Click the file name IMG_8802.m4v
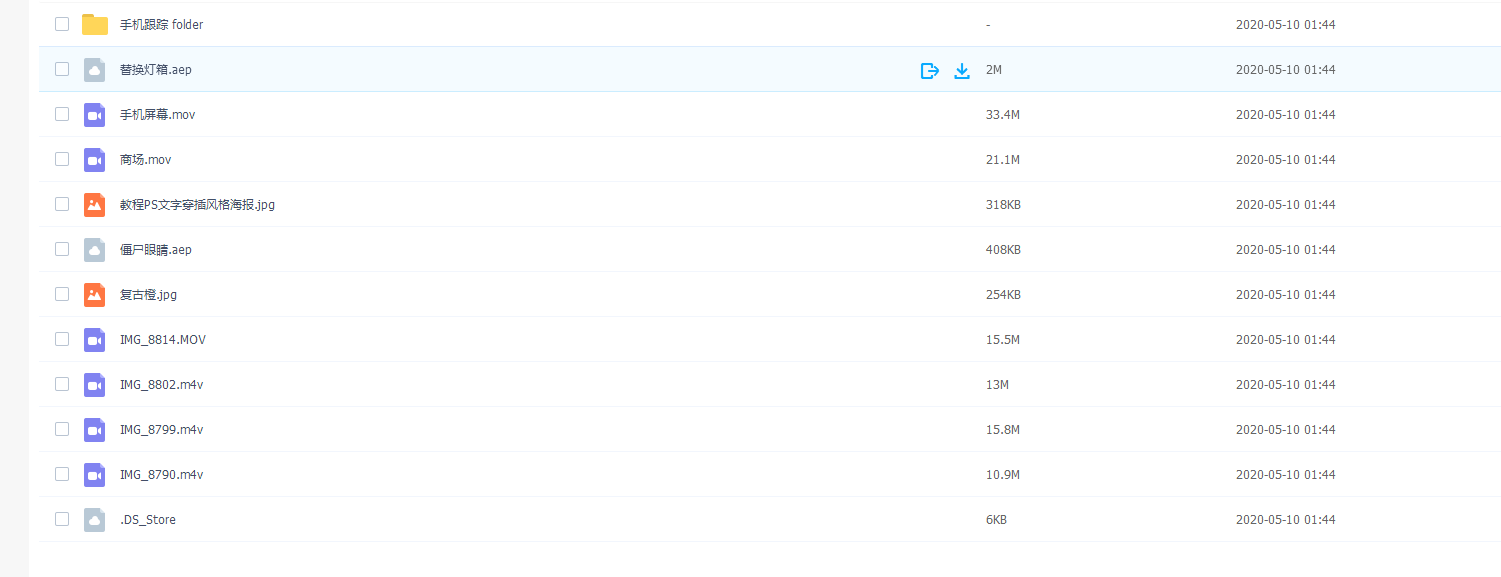Viewport: 1501px width, 577px height. pyautogui.click(x=162, y=385)
